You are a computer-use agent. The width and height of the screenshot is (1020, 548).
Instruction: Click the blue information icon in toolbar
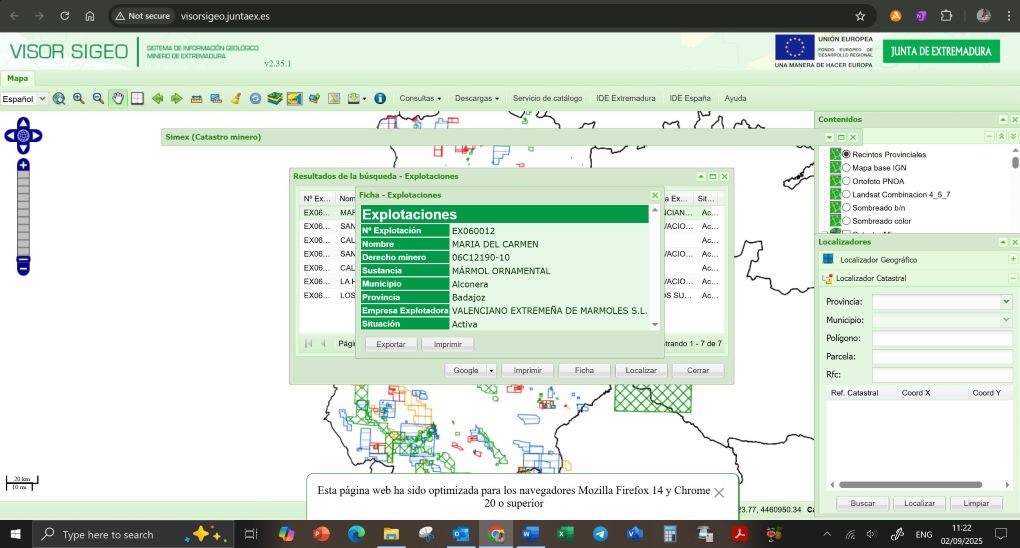point(380,99)
